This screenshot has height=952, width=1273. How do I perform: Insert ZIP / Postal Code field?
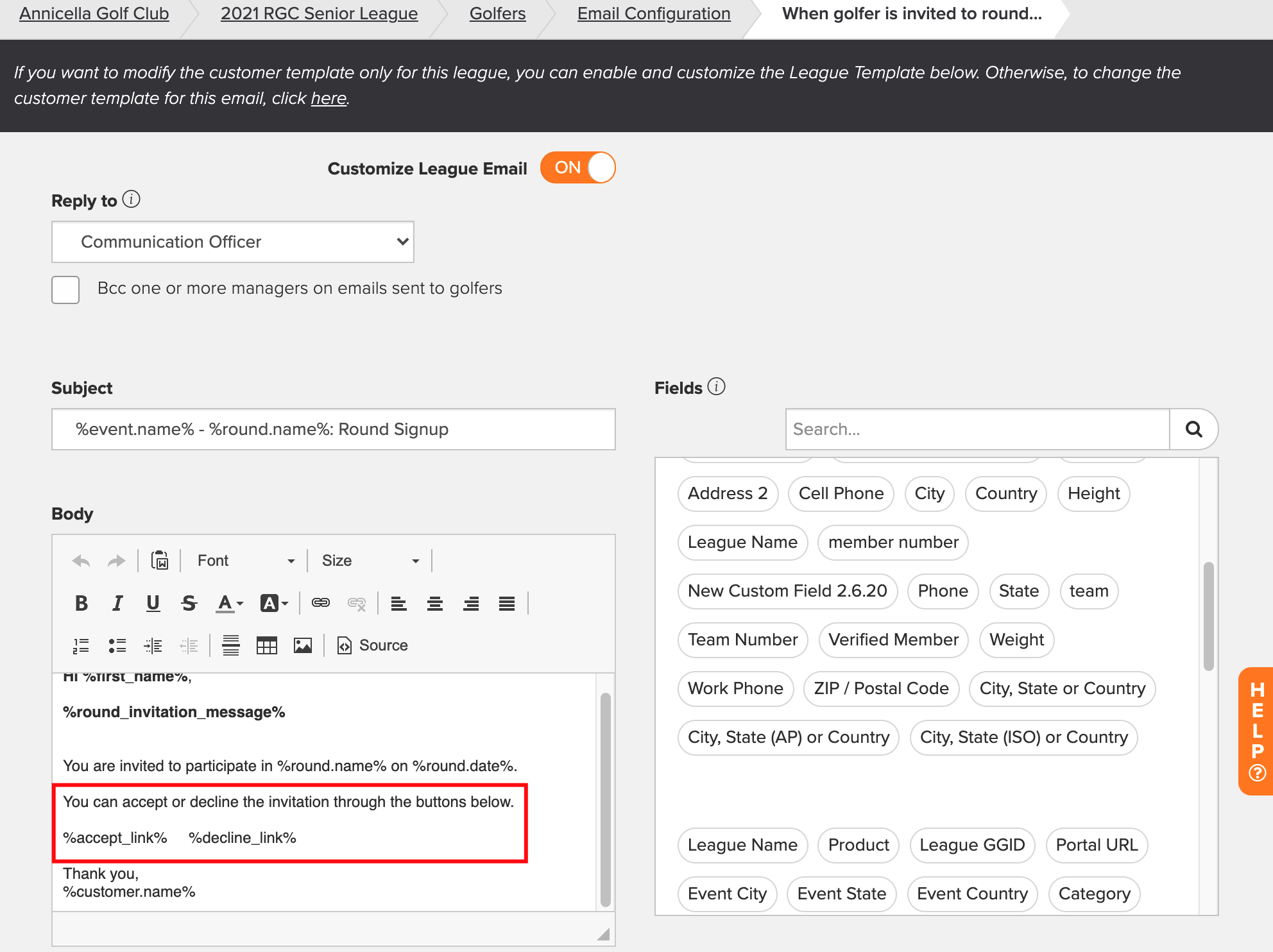click(x=881, y=688)
